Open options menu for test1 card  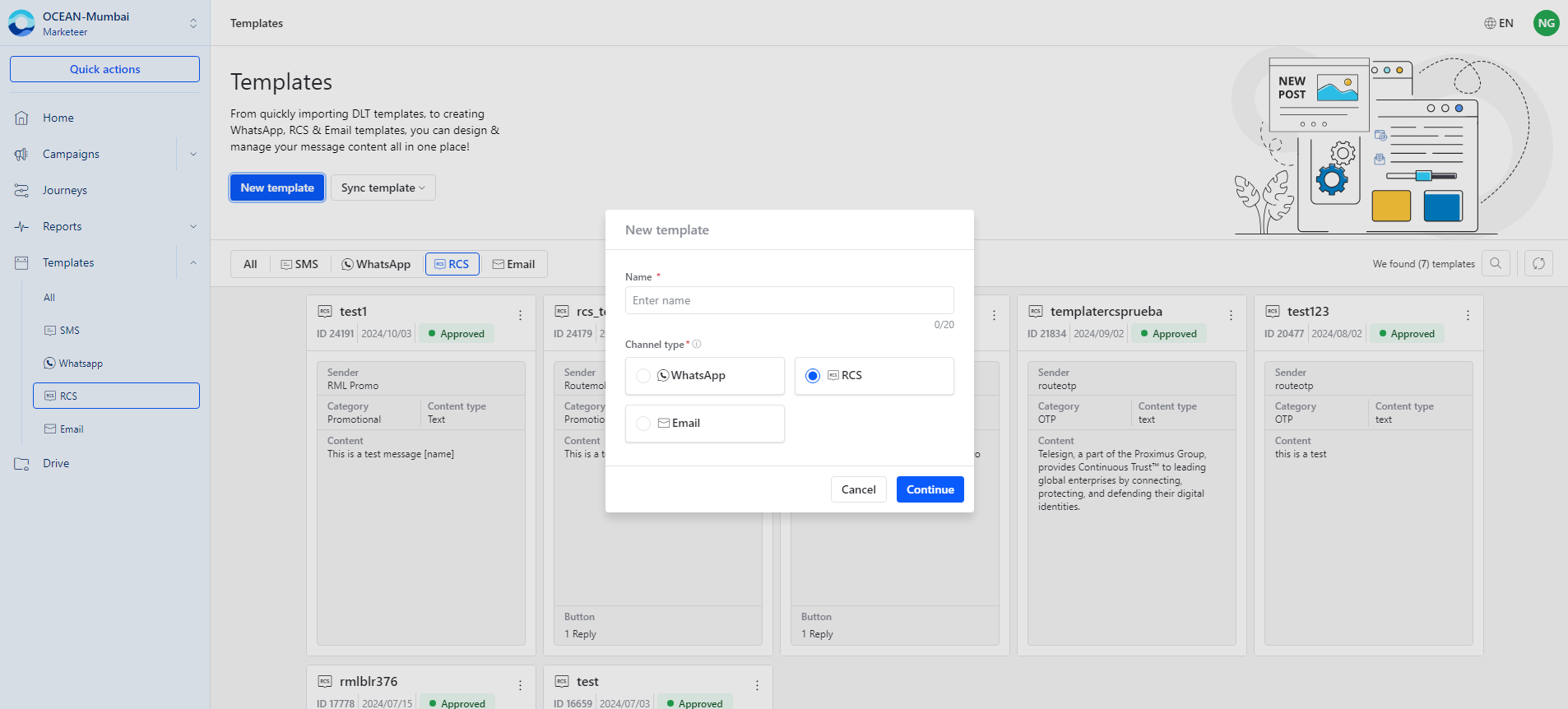[x=520, y=315]
